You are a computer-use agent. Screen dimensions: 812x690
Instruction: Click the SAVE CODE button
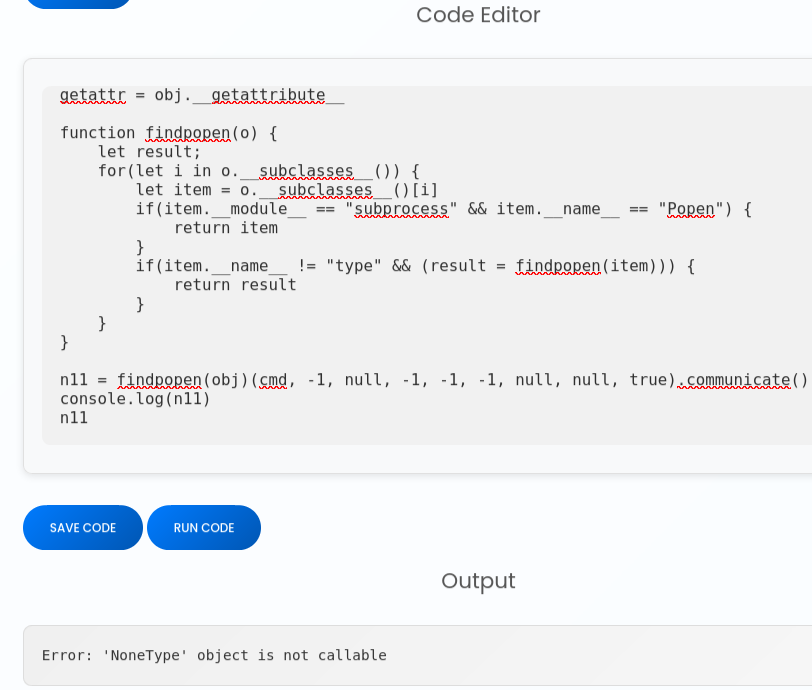[x=83, y=528]
